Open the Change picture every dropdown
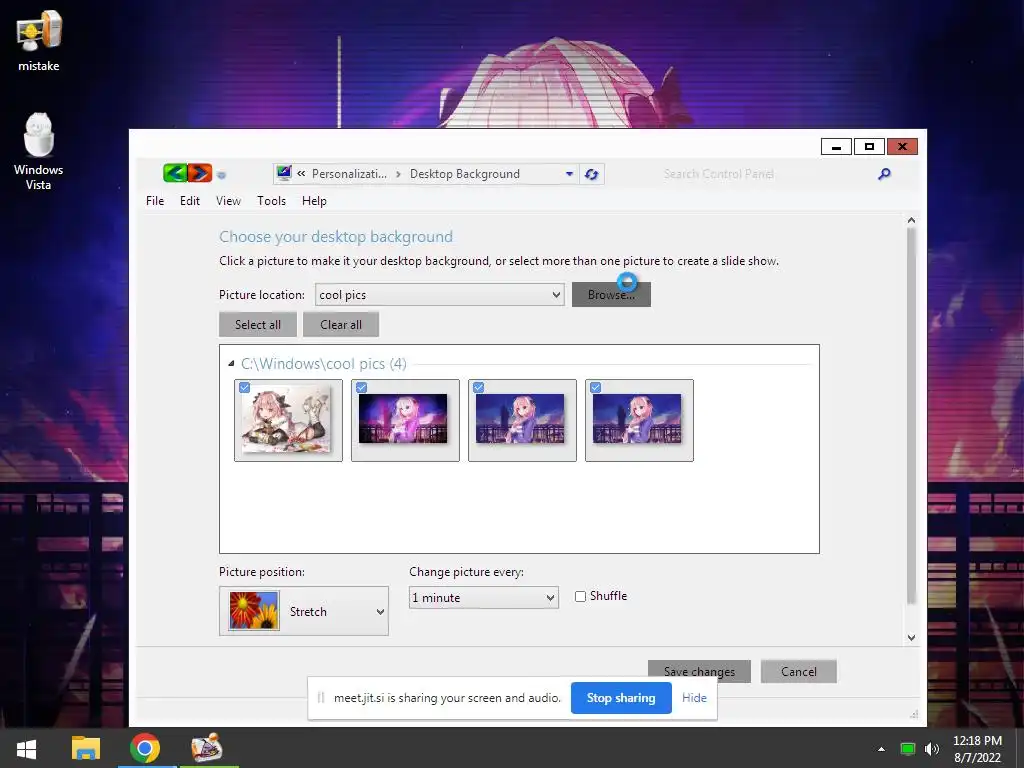This screenshot has width=1024, height=768. pos(483,598)
